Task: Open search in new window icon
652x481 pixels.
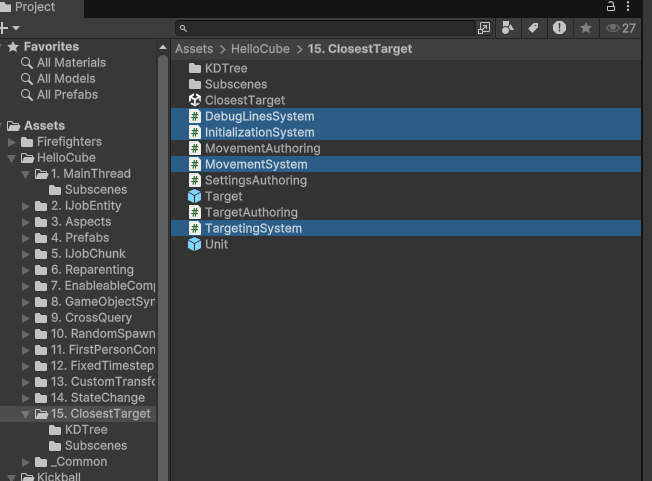Action: pos(484,28)
